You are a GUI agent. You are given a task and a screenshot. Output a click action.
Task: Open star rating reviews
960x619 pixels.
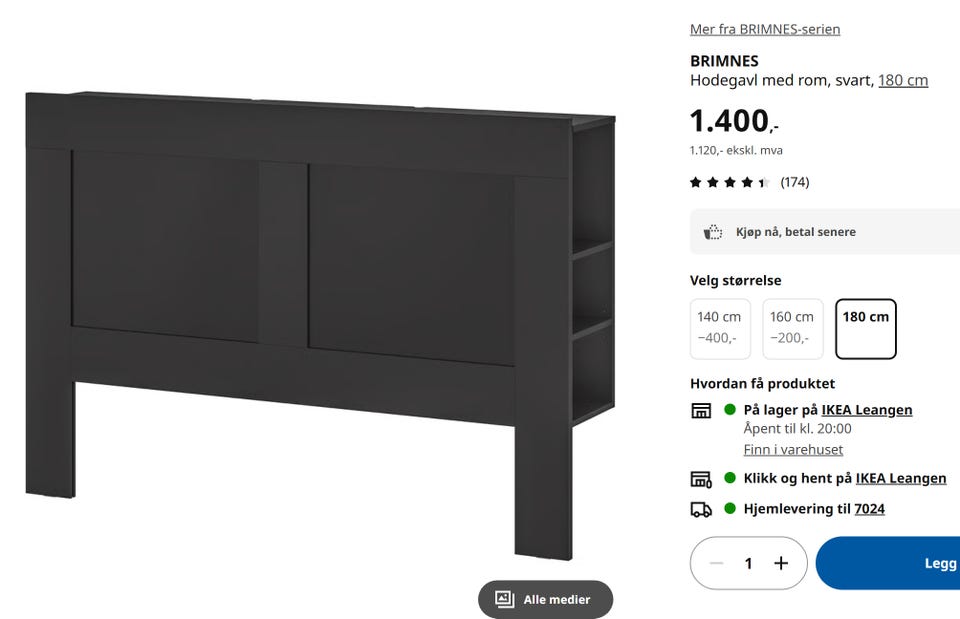click(x=749, y=182)
